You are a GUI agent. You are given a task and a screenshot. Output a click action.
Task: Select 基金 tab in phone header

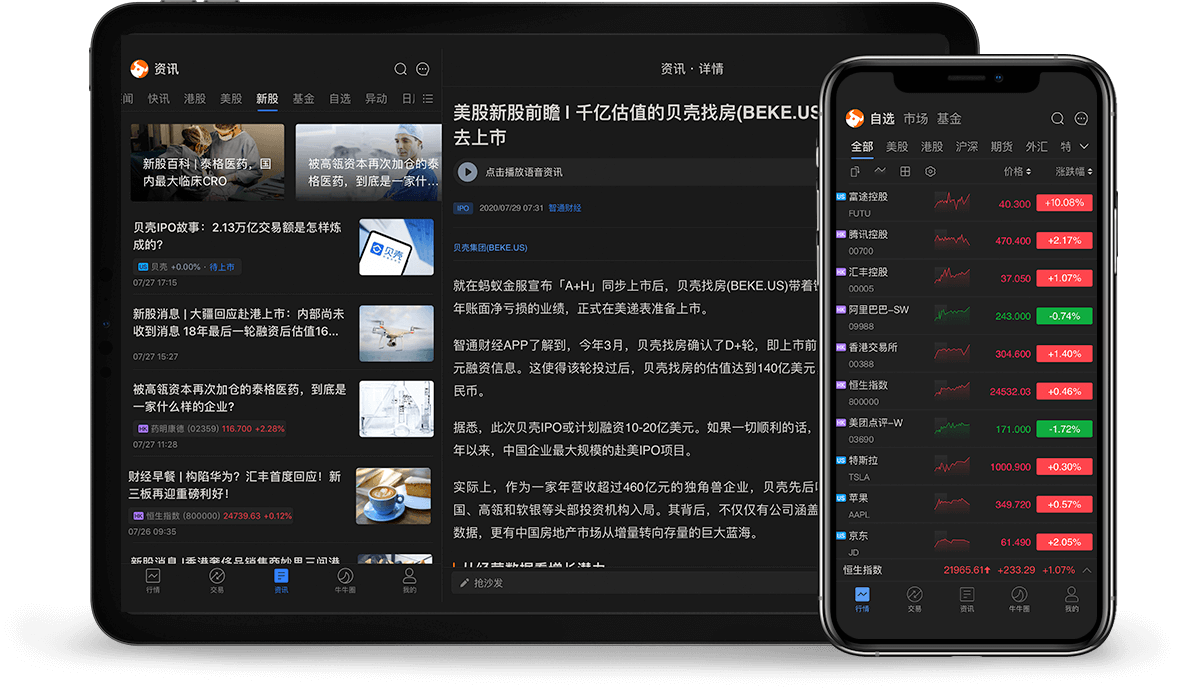click(x=949, y=119)
